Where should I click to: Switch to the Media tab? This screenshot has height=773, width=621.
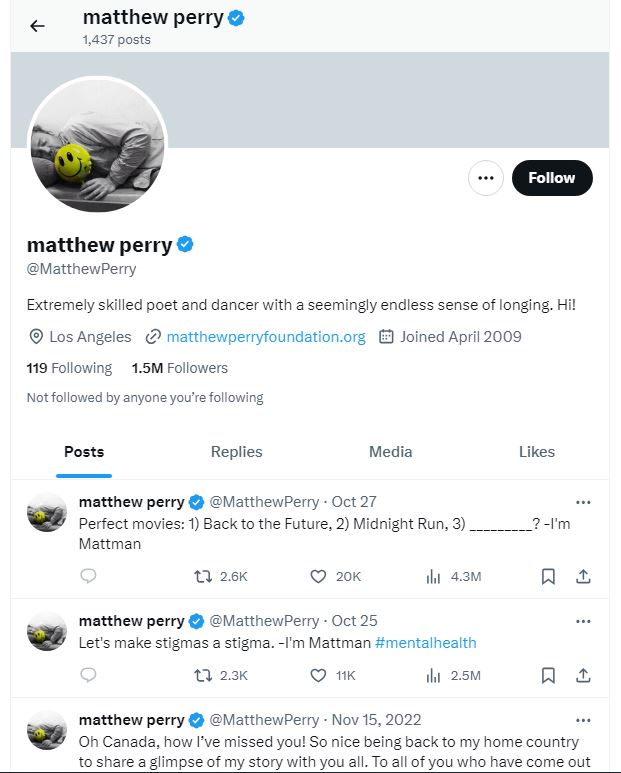(390, 452)
